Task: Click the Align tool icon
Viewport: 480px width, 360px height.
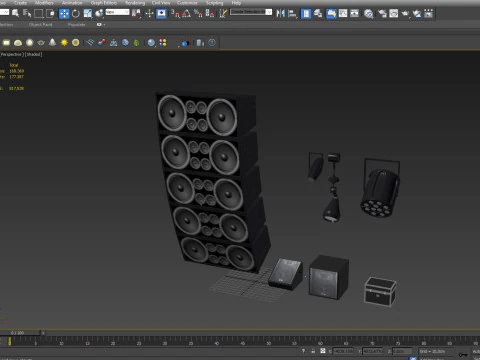Action: click(292, 13)
